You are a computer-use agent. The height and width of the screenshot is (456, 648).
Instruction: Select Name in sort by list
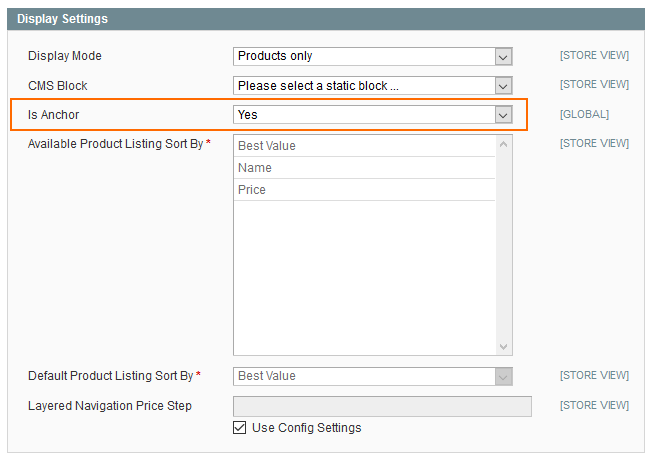click(365, 168)
